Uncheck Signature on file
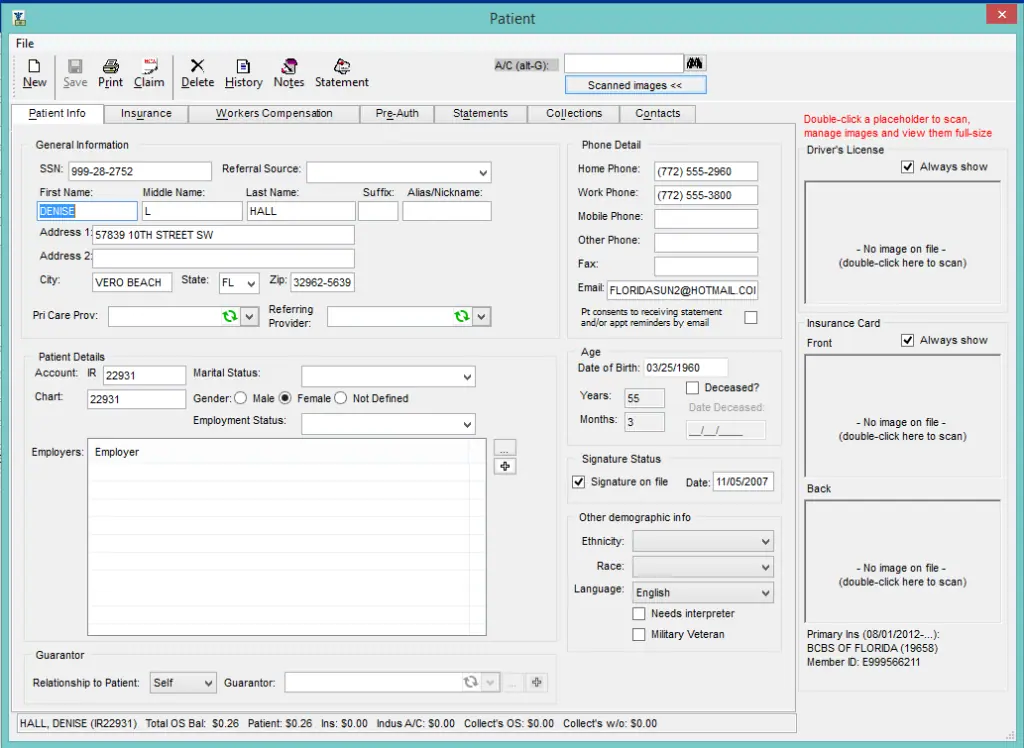 (x=578, y=481)
